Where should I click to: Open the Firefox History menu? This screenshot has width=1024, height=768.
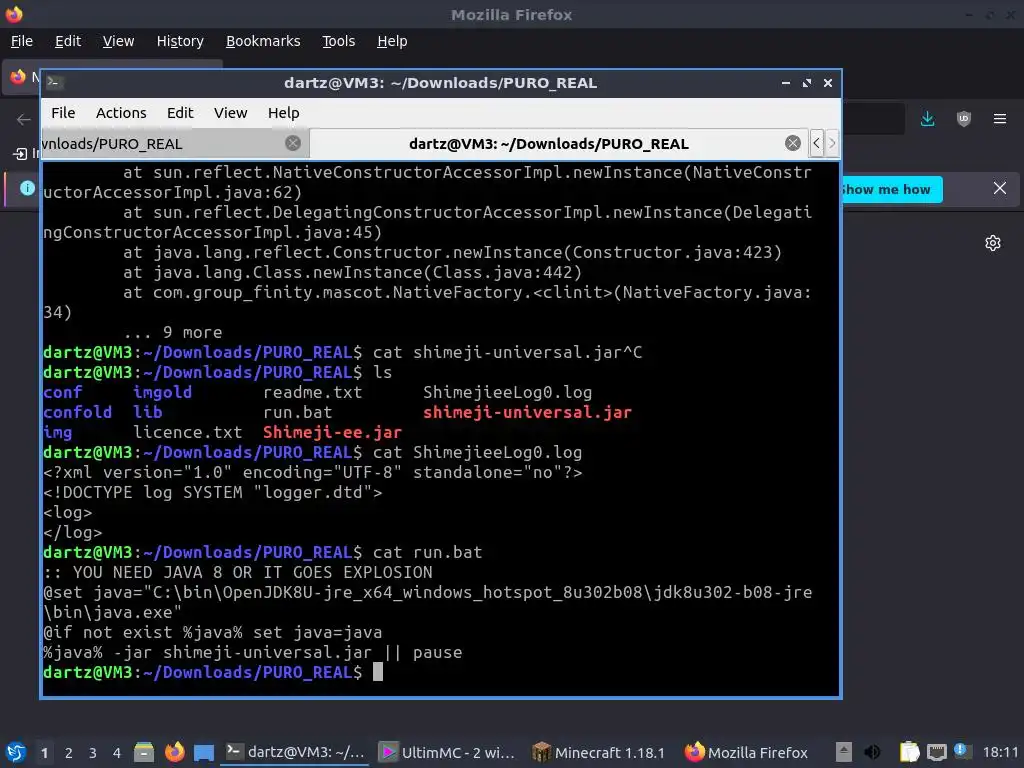(180, 41)
